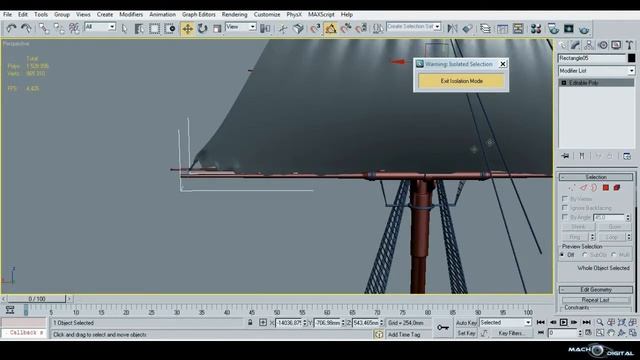Open the Utilities hammer panel tab
The width and height of the screenshot is (640, 360).
630,45
